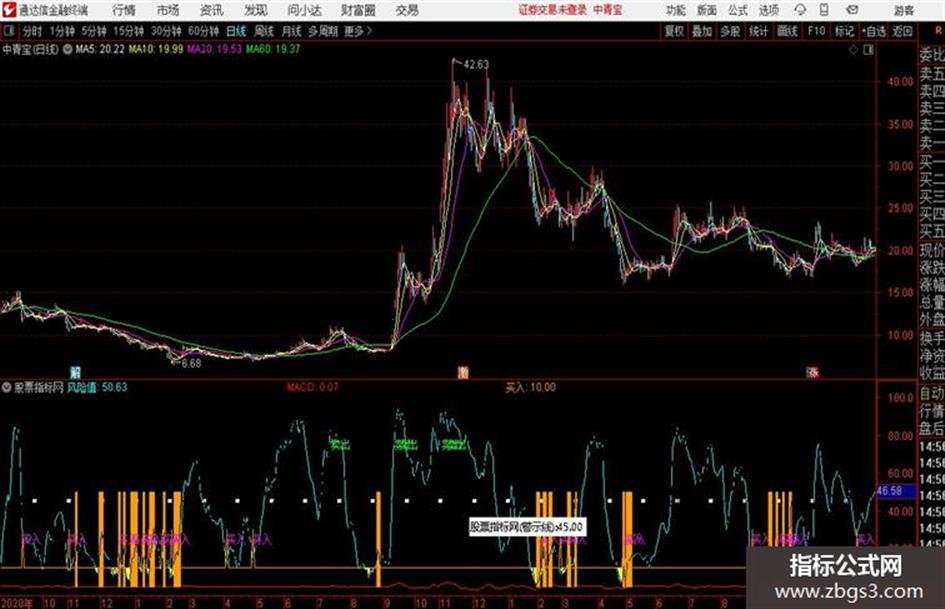Screen dimensions: 945x609
Task: Click the 标记 mark button
Action: pos(844,31)
